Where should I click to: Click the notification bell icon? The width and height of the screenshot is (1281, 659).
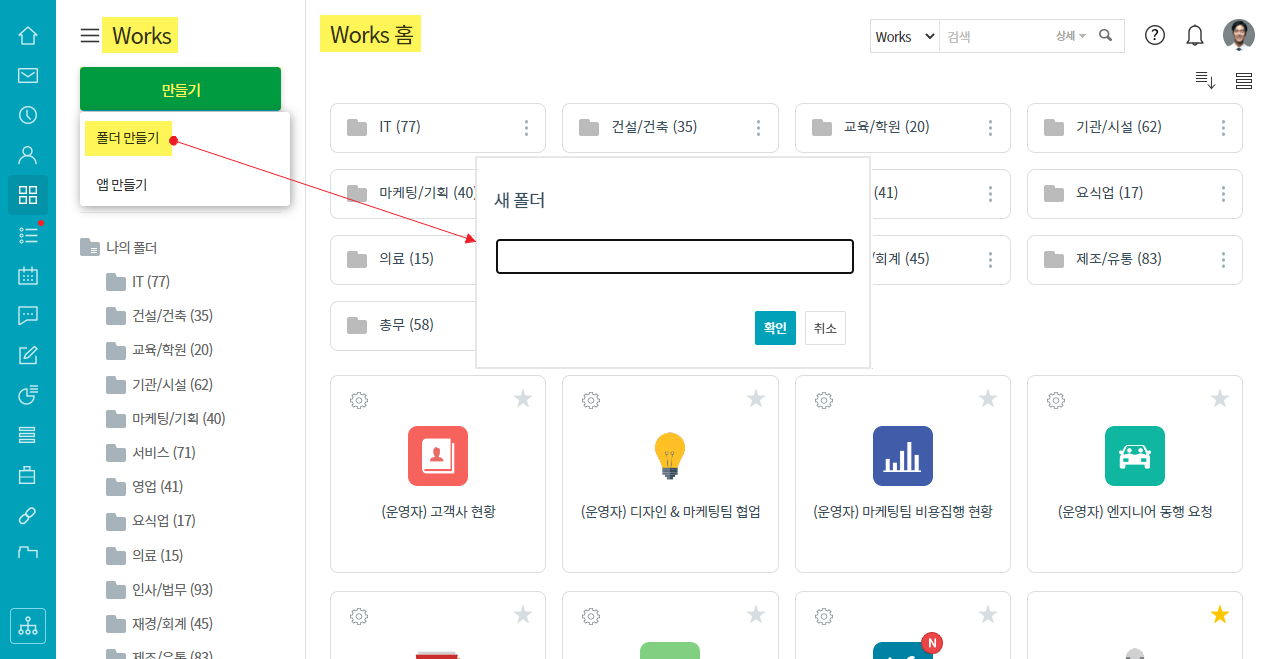(x=1195, y=36)
